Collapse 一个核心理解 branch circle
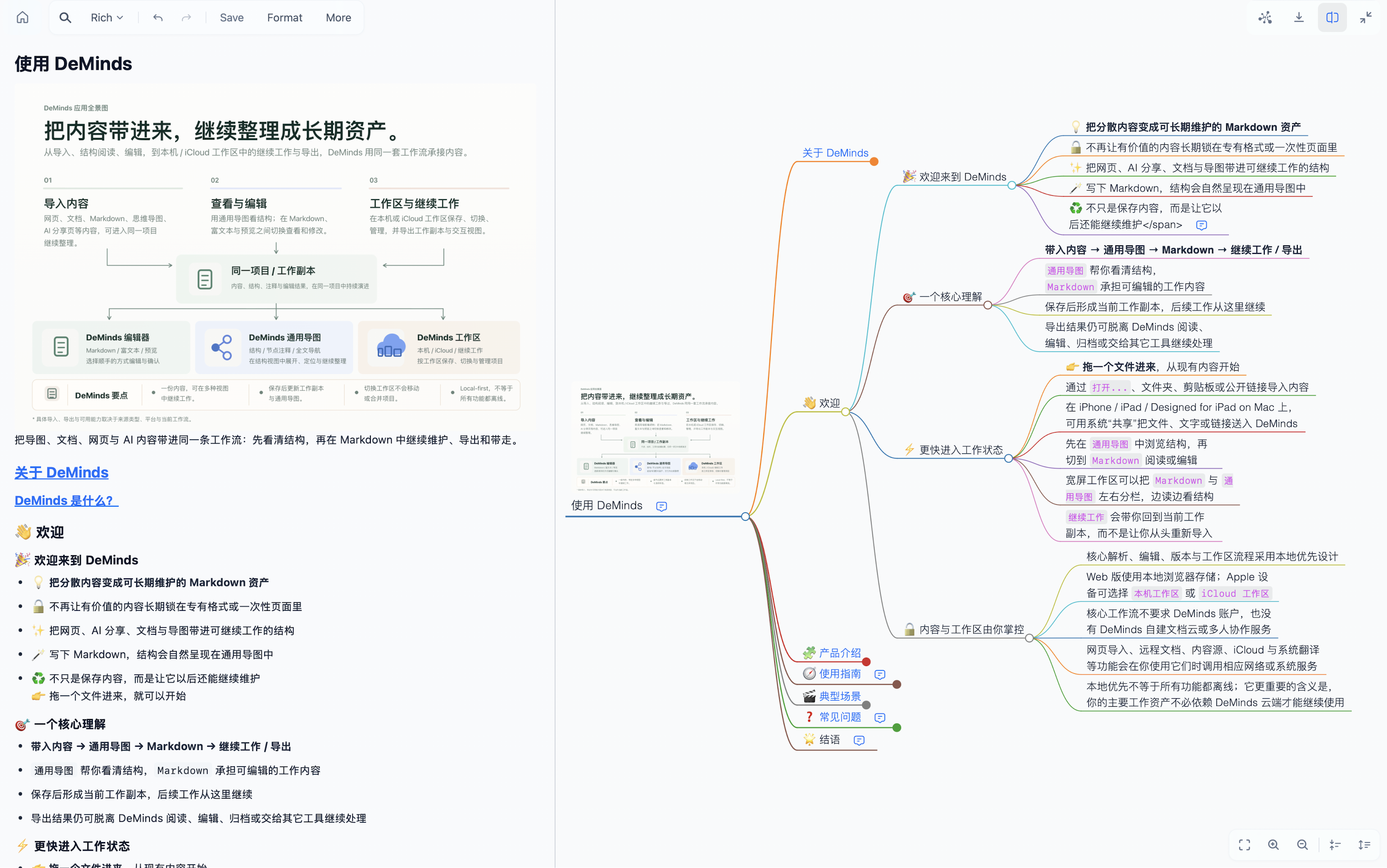 [987, 305]
